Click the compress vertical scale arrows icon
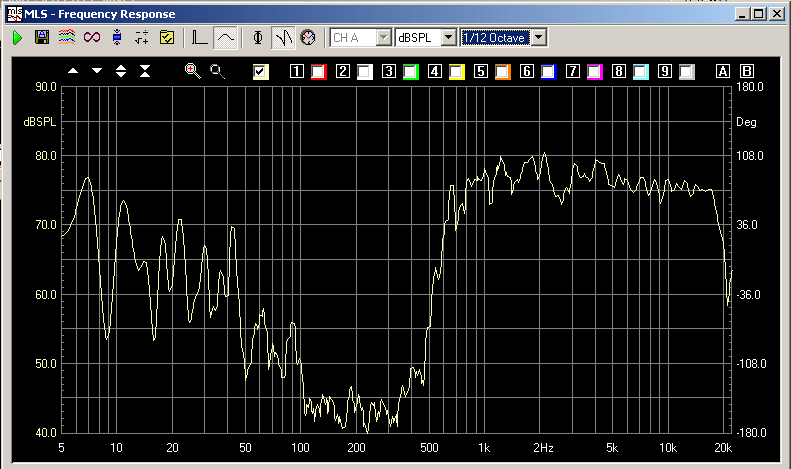 point(145,71)
